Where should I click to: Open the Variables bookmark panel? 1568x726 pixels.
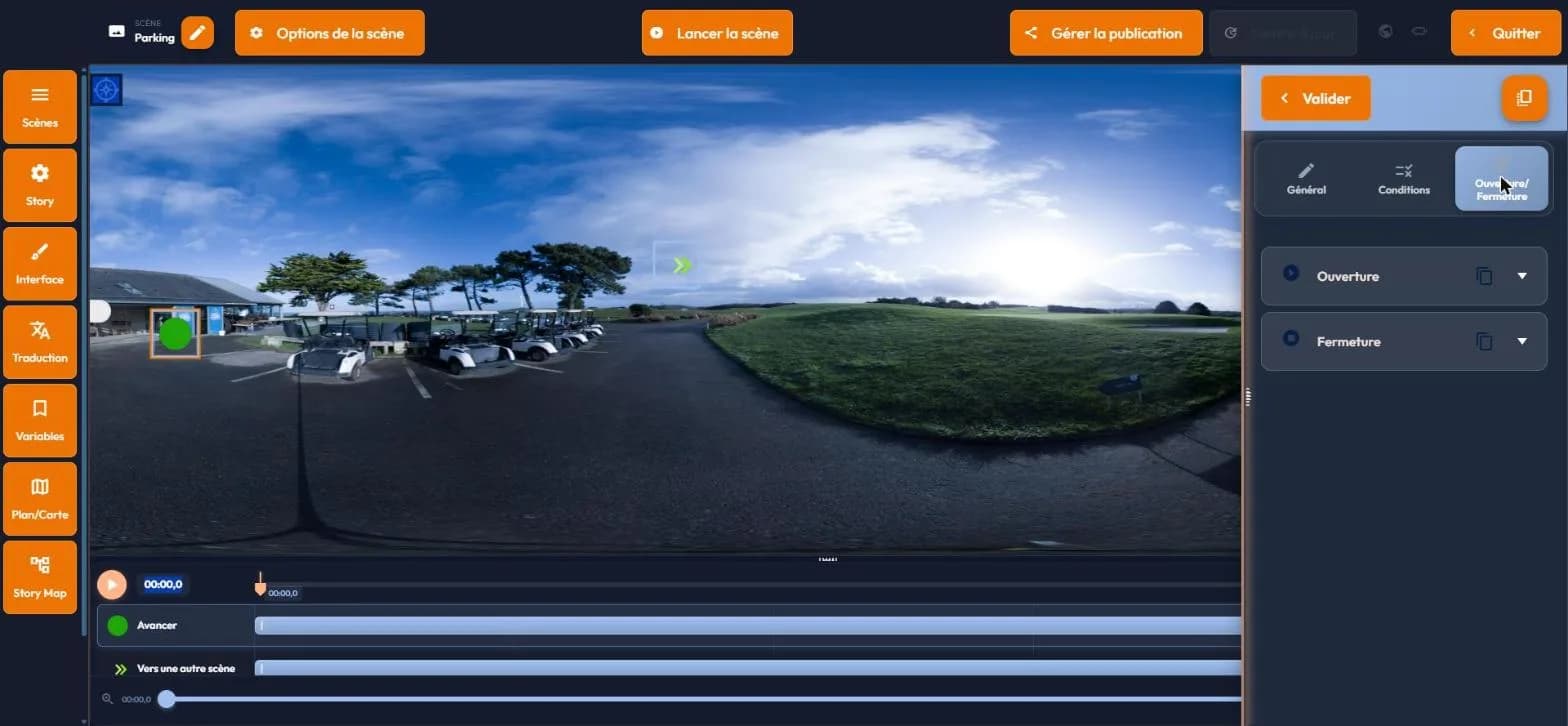point(40,420)
